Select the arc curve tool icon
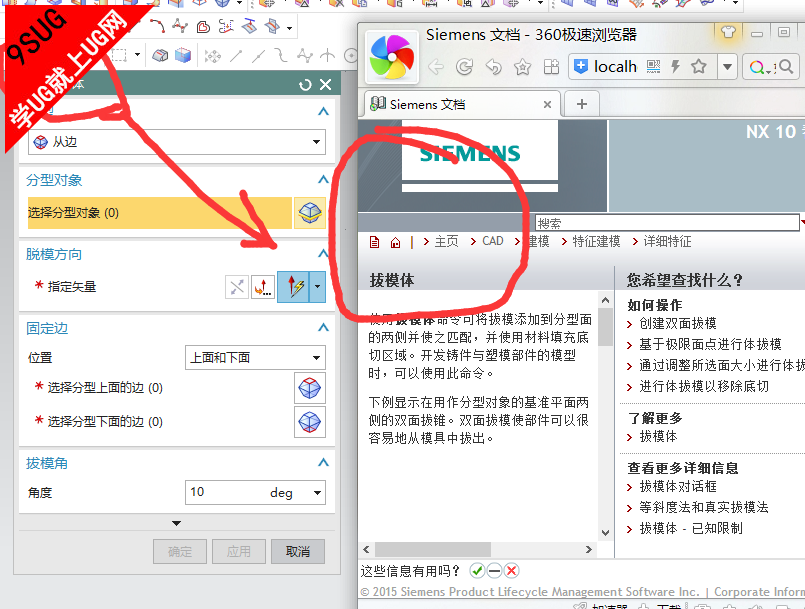 coord(157,25)
